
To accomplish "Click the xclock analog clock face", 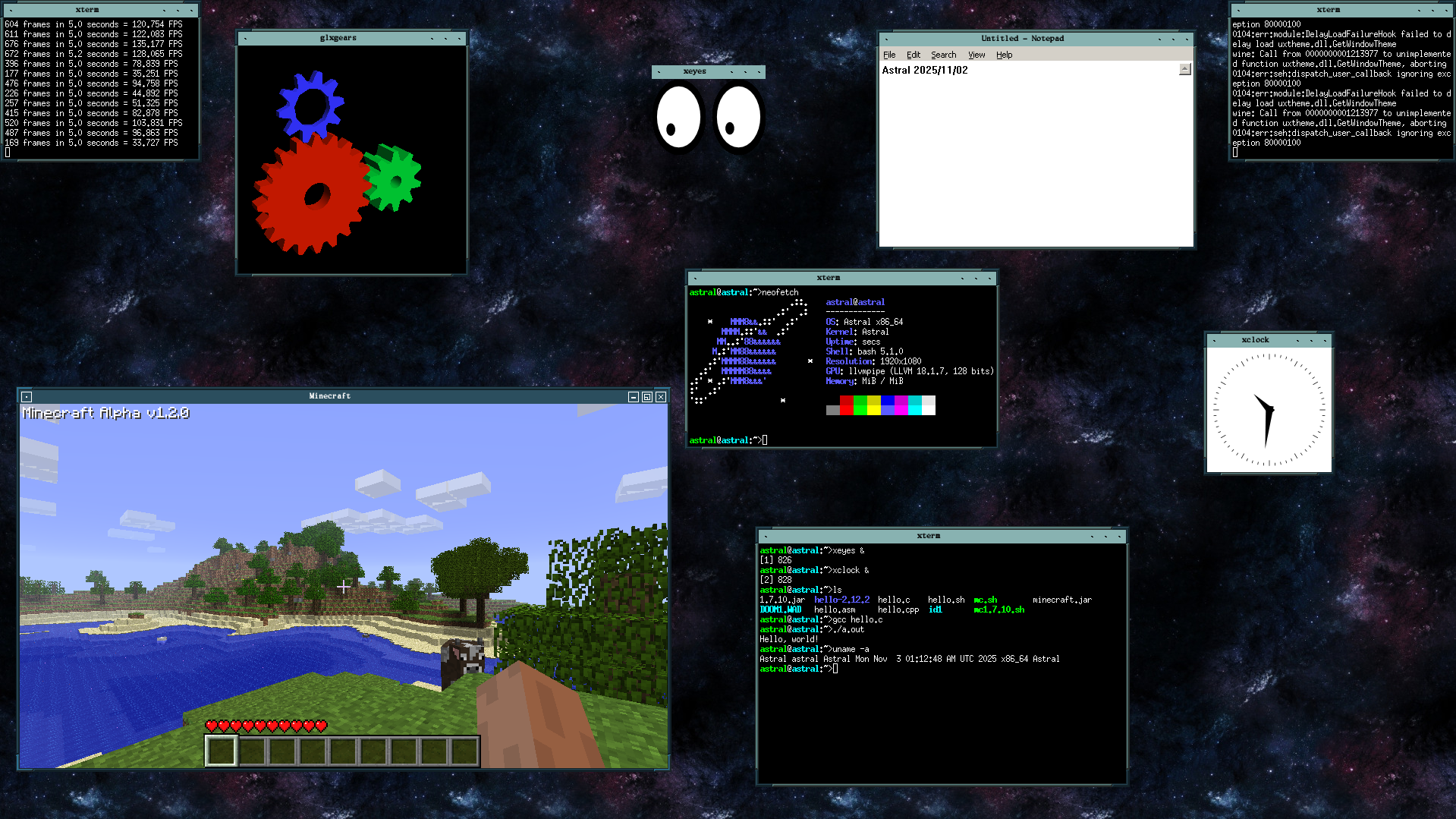I will coord(1269,410).
